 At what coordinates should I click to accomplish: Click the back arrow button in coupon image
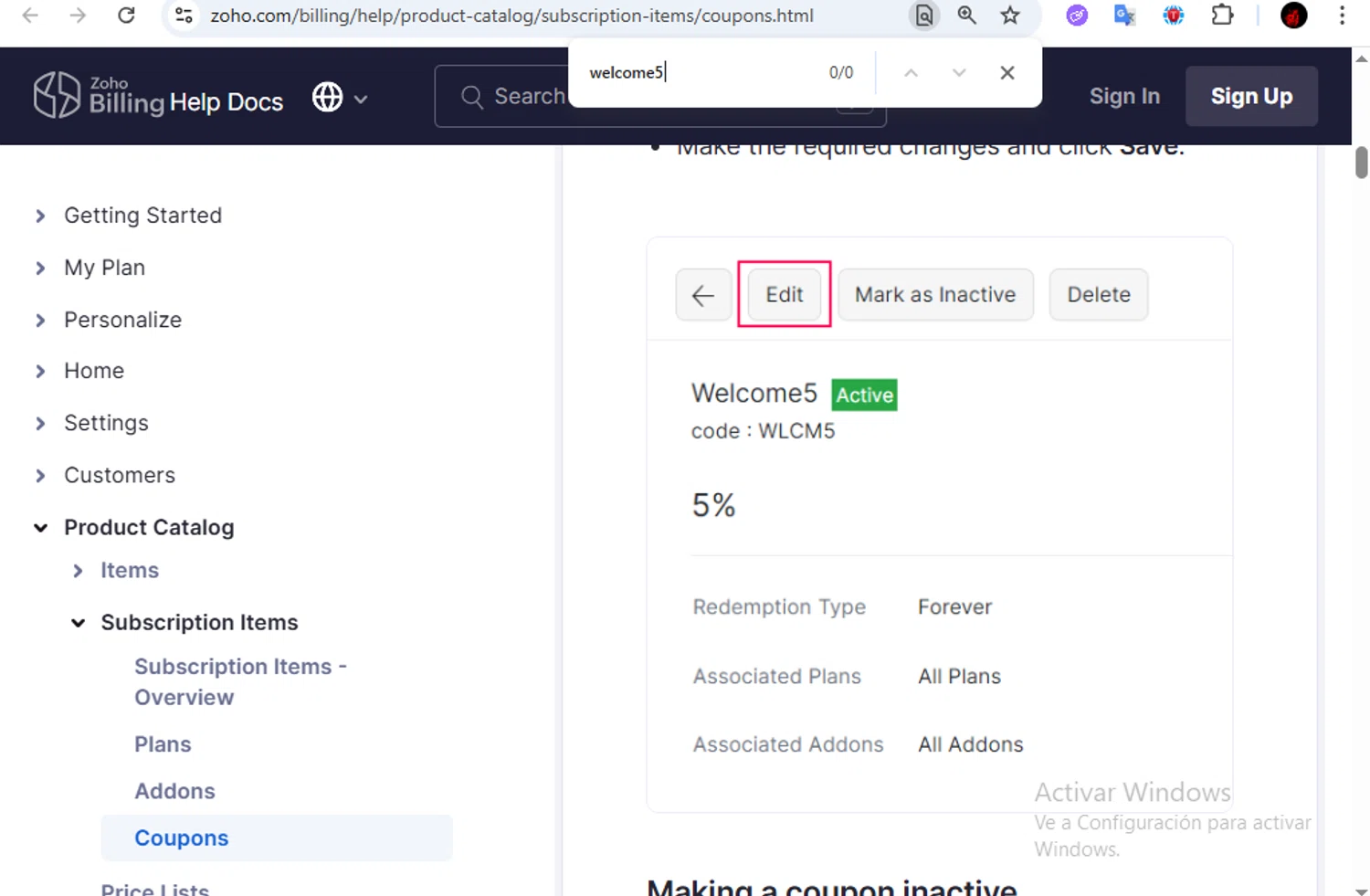pos(703,295)
